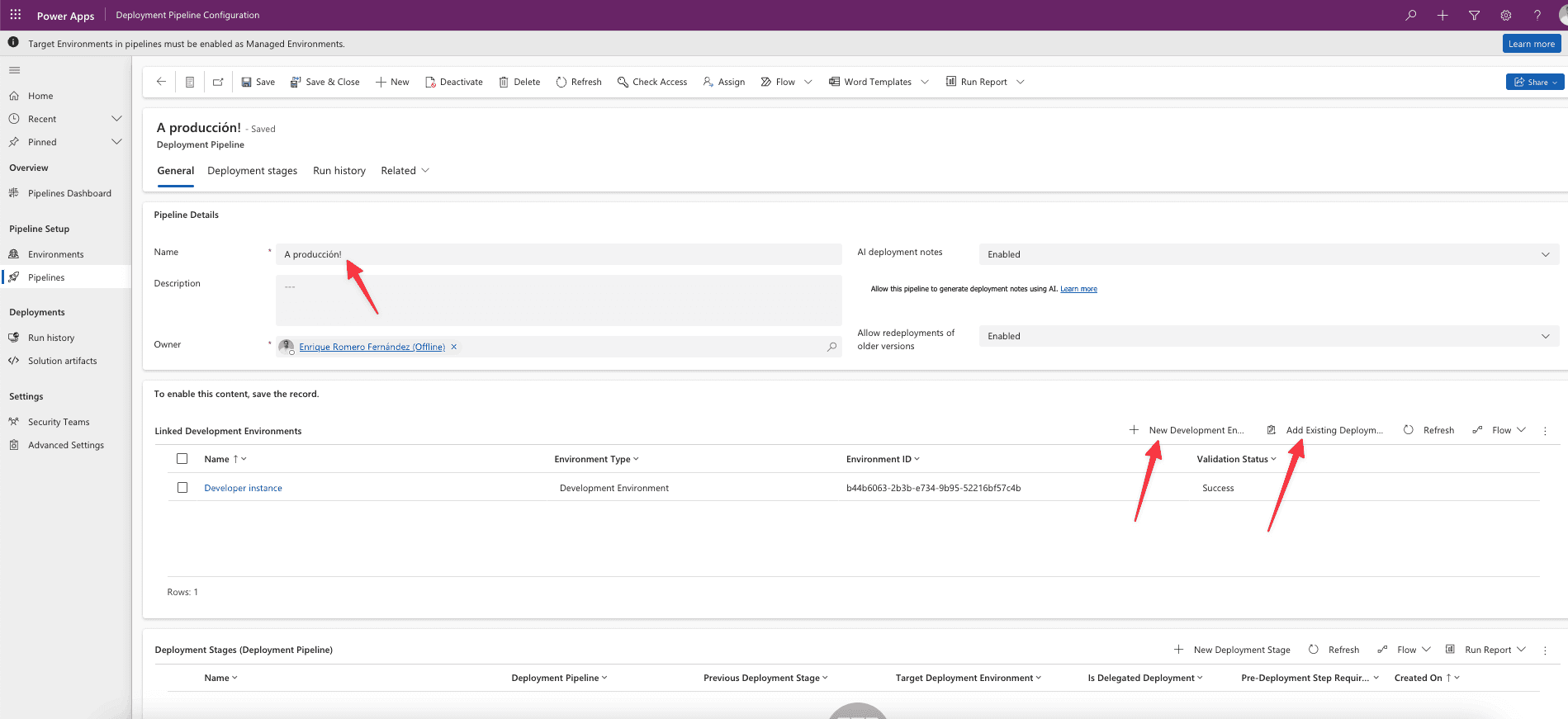The width and height of the screenshot is (1568, 719).
Task: Assign the record to another user
Action: tap(723, 82)
